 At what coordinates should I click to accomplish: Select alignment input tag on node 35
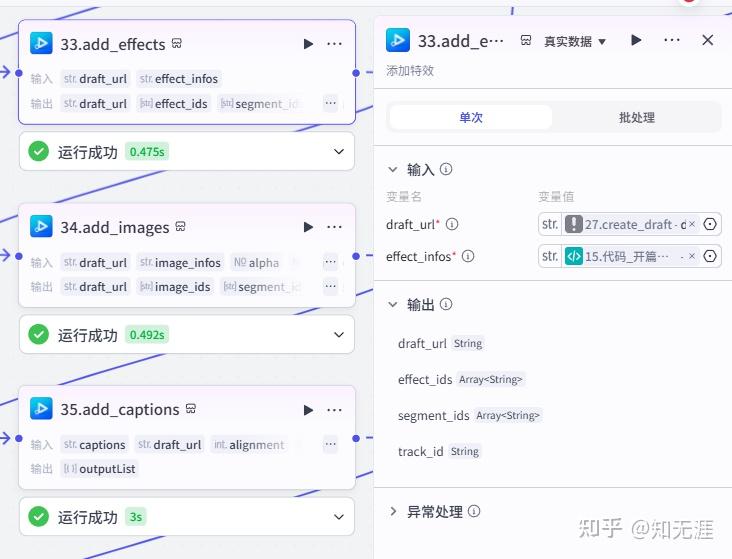249,445
